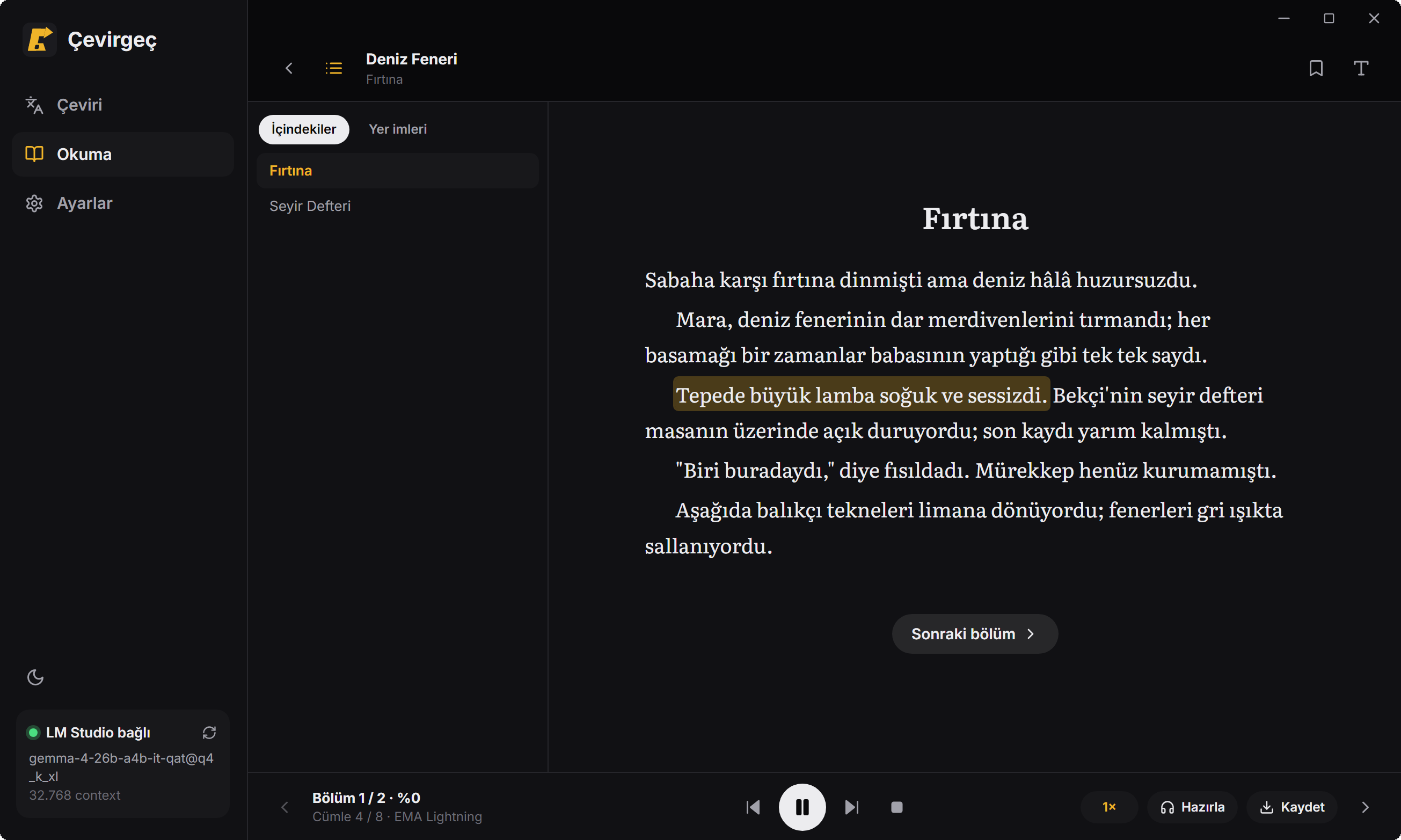Select the Fırtına chapter in contents

pos(397,170)
